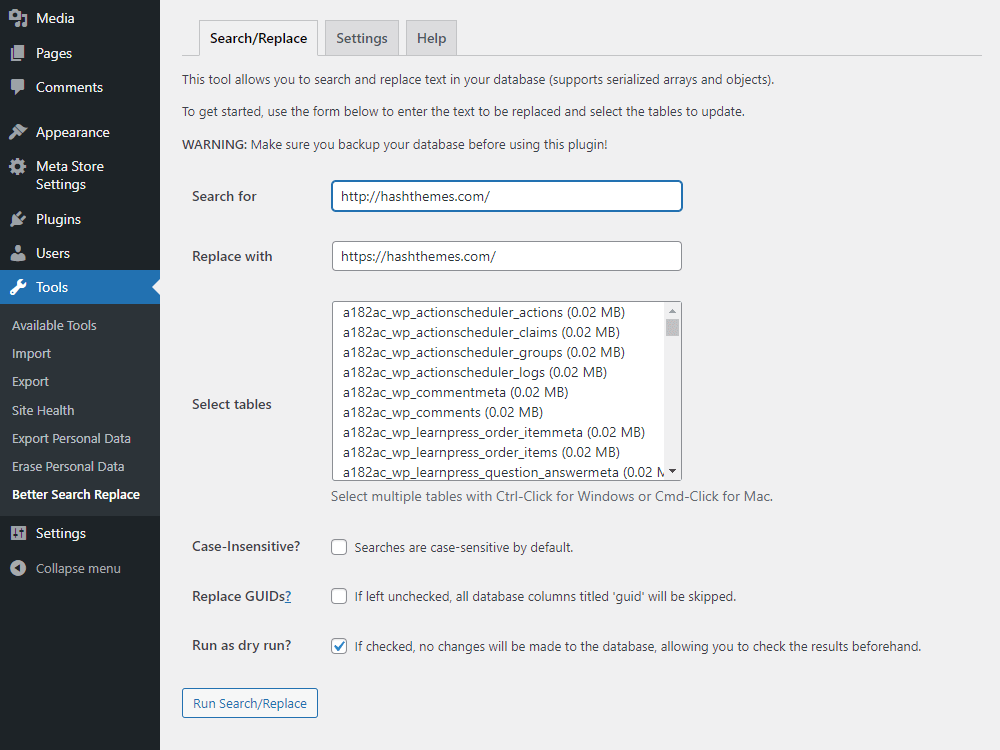Click the Settings sliders icon in sidebar

tap(18, 533)
